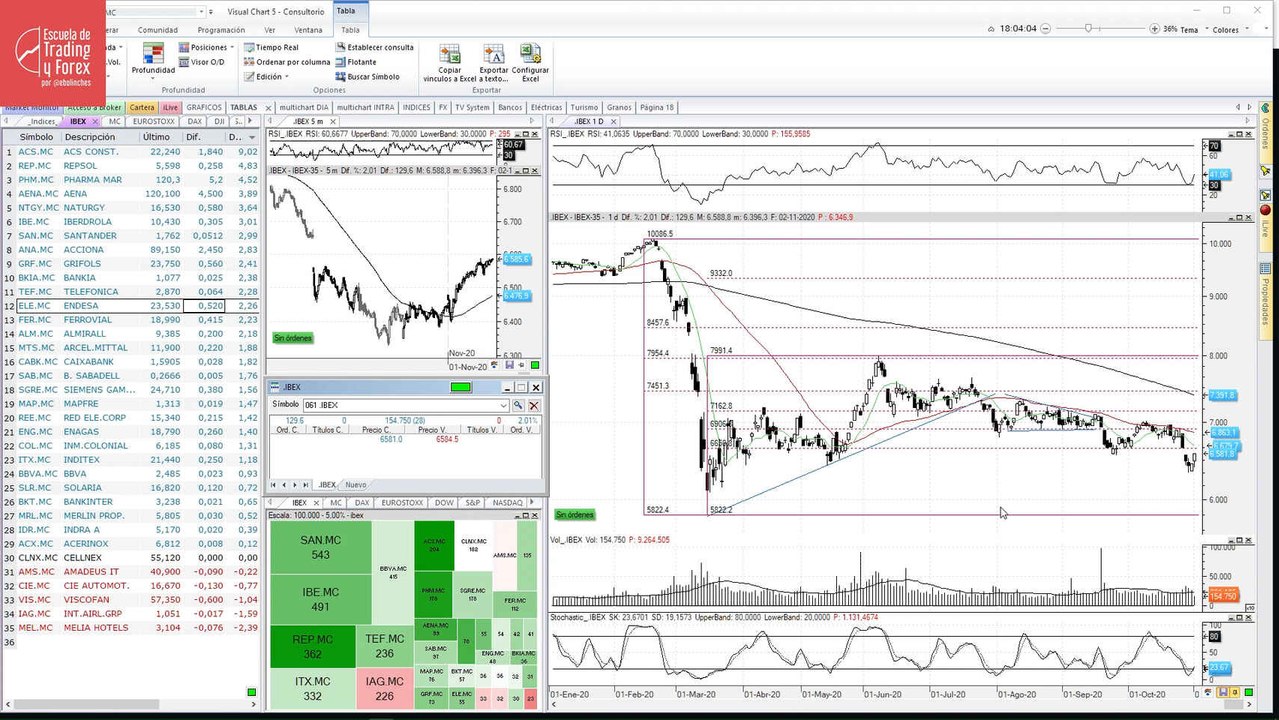
Task: Toggle the Flotante window option
Action: 355,62
